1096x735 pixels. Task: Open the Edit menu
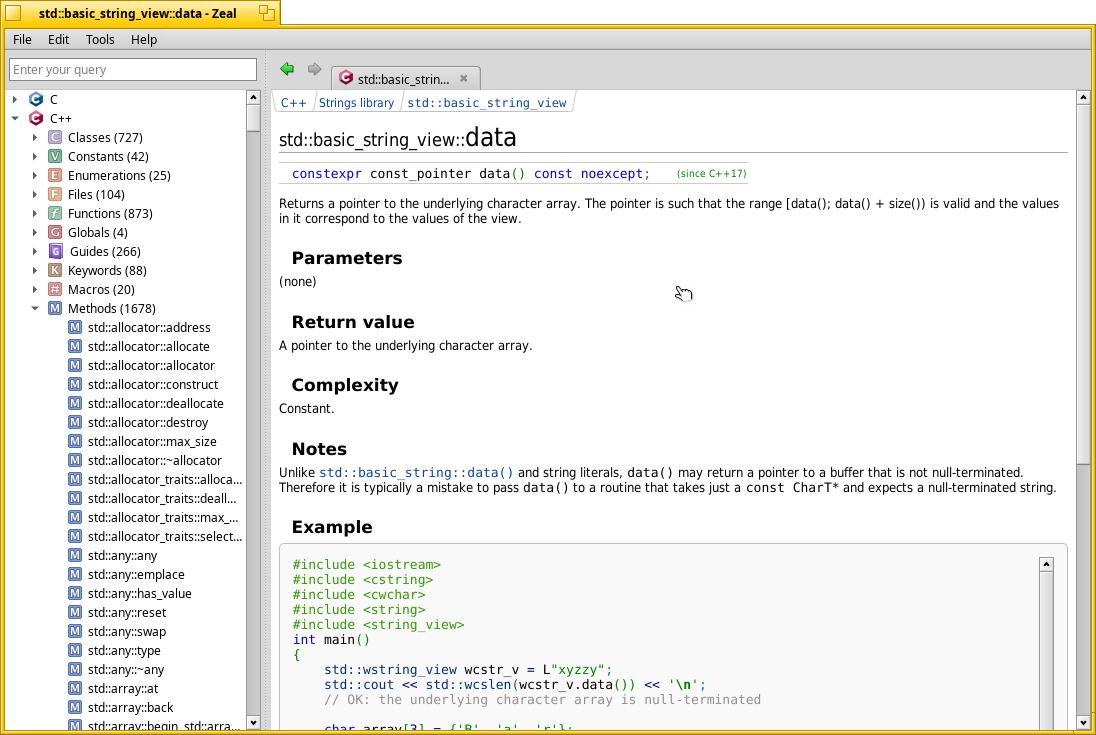pos(58,39)
